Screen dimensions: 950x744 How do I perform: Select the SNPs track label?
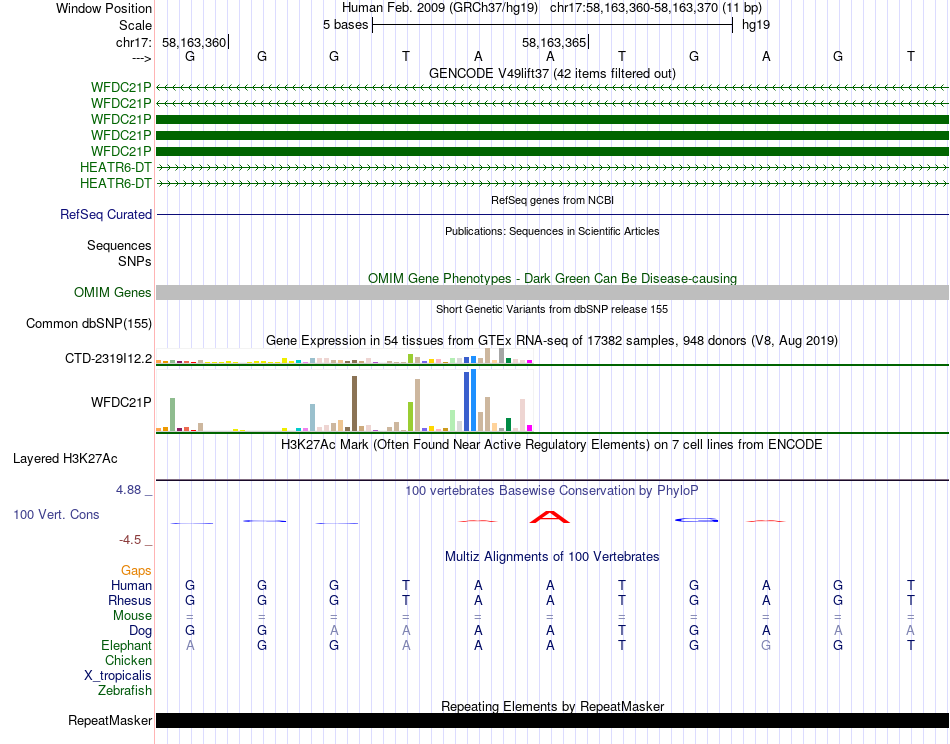(135, 261)
